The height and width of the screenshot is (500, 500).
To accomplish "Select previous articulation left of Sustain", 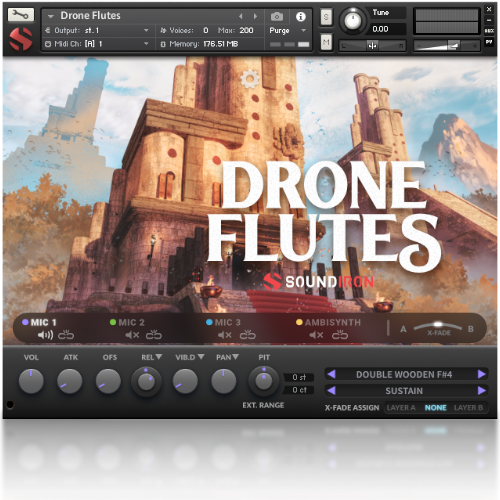I will click(331, 390).
